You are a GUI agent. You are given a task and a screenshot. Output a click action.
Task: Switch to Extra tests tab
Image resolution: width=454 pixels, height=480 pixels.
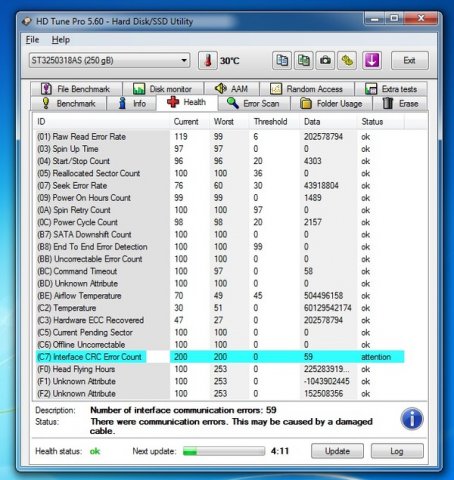pos(391,89)
